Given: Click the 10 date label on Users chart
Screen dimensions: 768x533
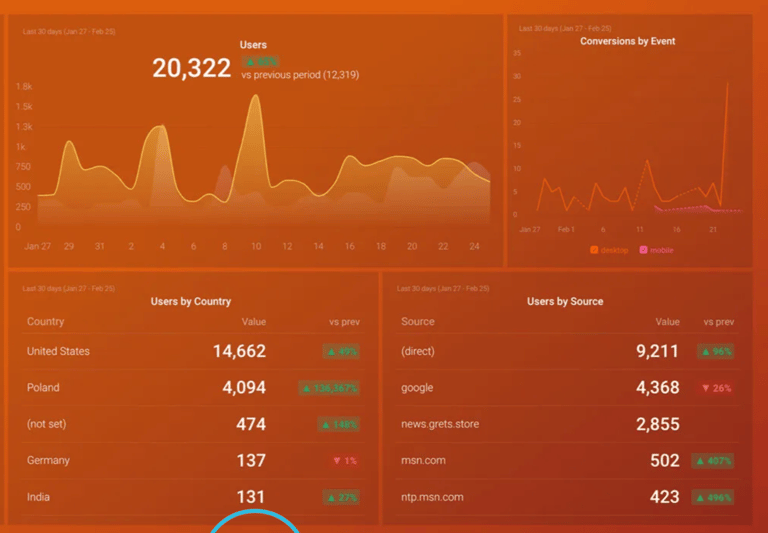Looking at the screenshot, I should tap(256, 246).
